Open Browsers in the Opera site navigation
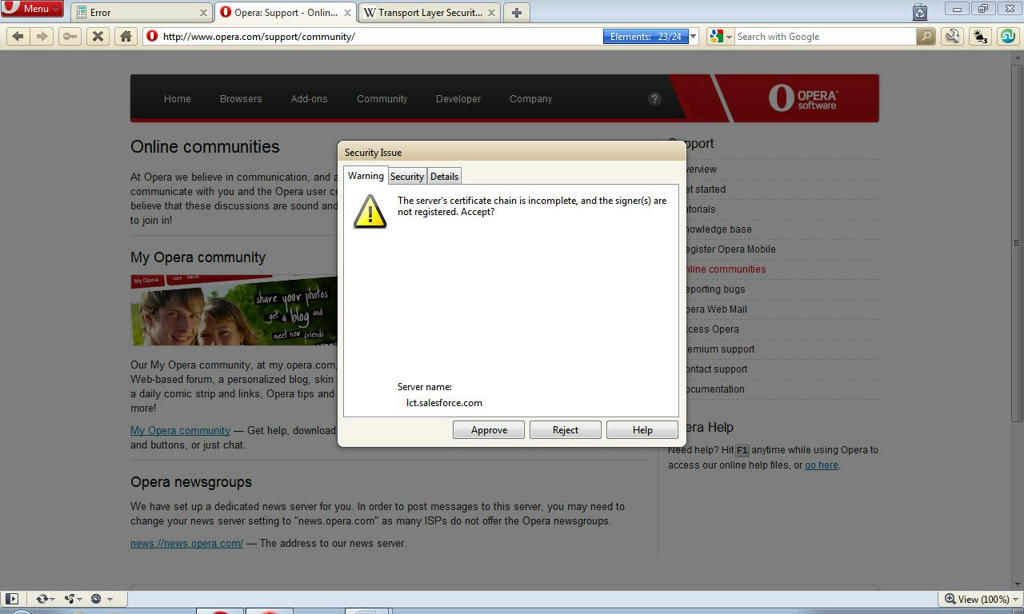 pos(241,99)
